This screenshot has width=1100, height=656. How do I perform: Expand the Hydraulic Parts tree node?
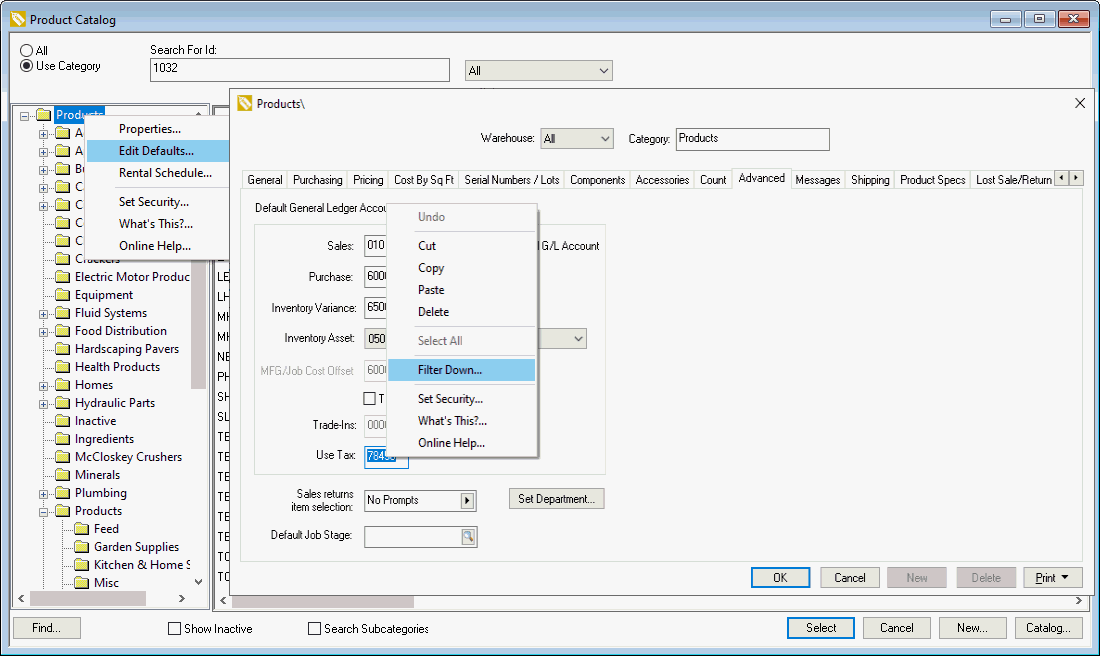44,403
